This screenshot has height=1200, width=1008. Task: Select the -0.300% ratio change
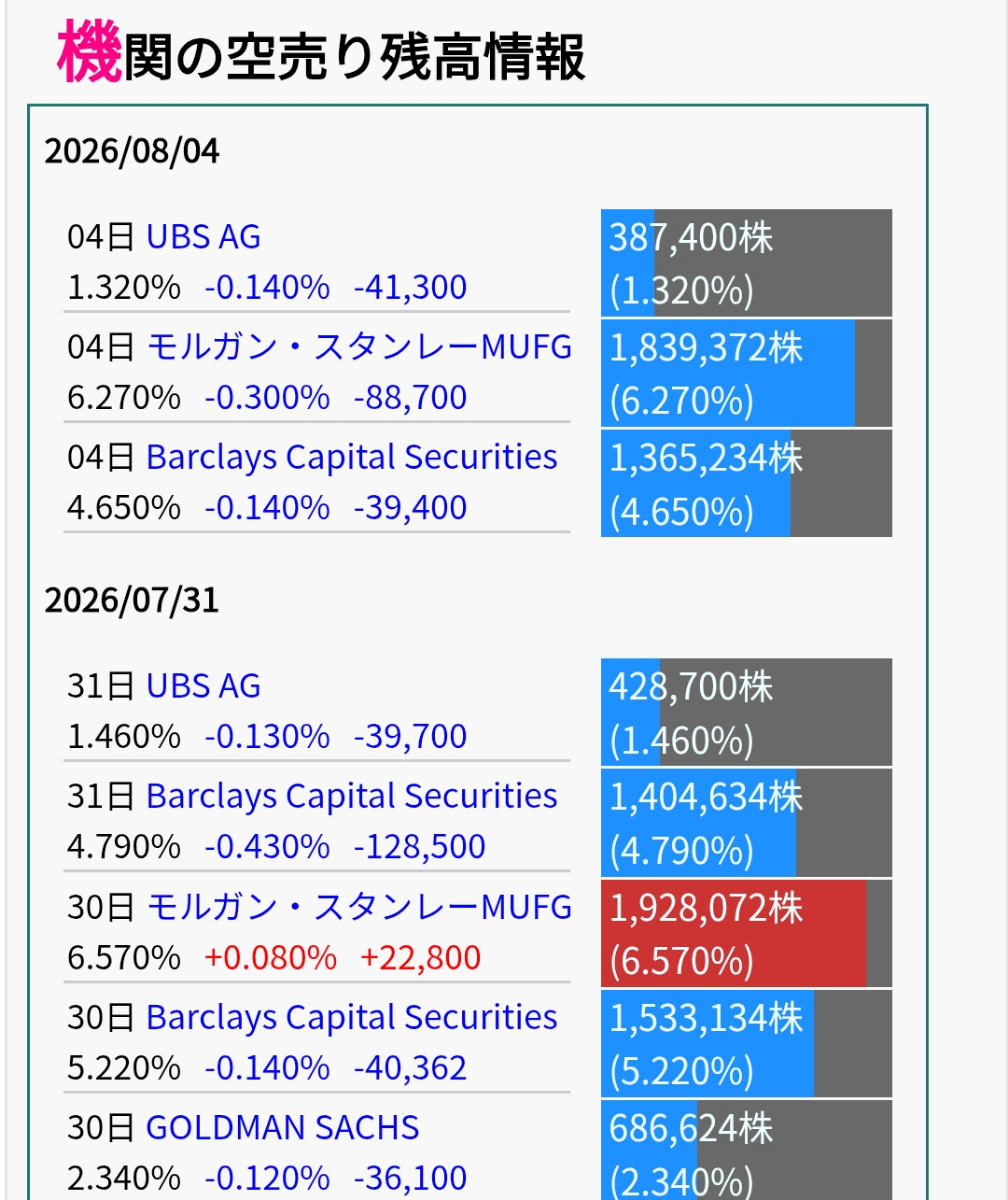[x=267, y=398]
